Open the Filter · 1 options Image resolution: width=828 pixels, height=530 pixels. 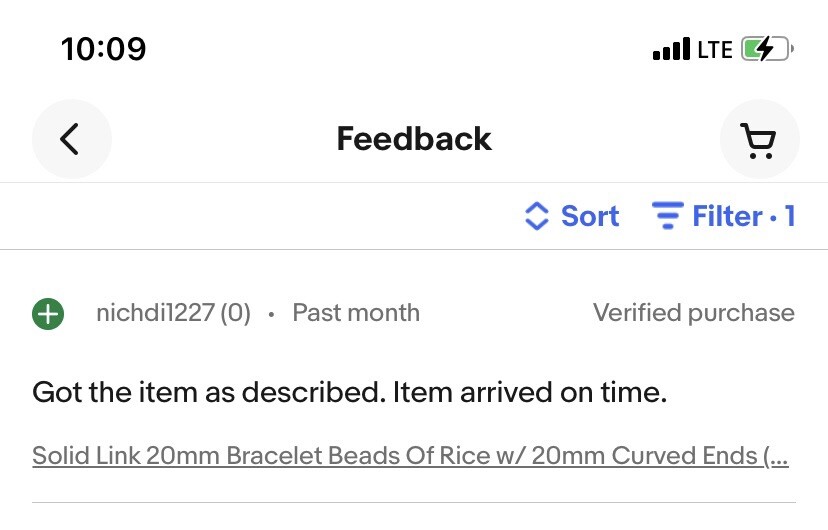coord(723,216)
